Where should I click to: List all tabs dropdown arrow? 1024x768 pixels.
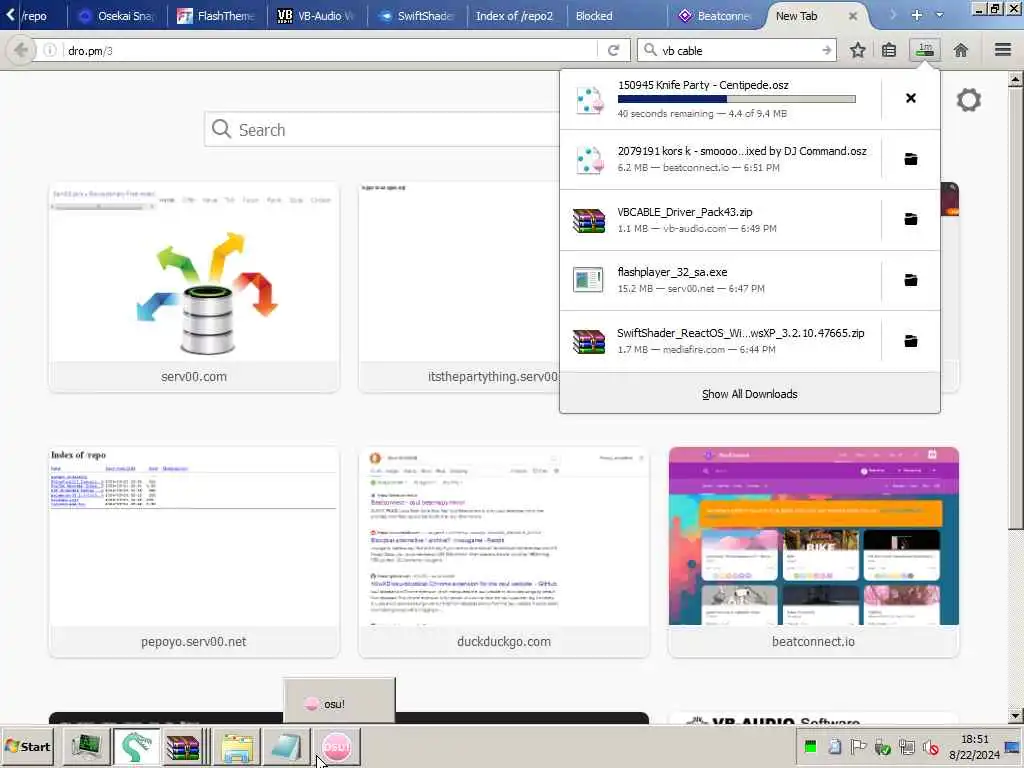pos(940,15)
